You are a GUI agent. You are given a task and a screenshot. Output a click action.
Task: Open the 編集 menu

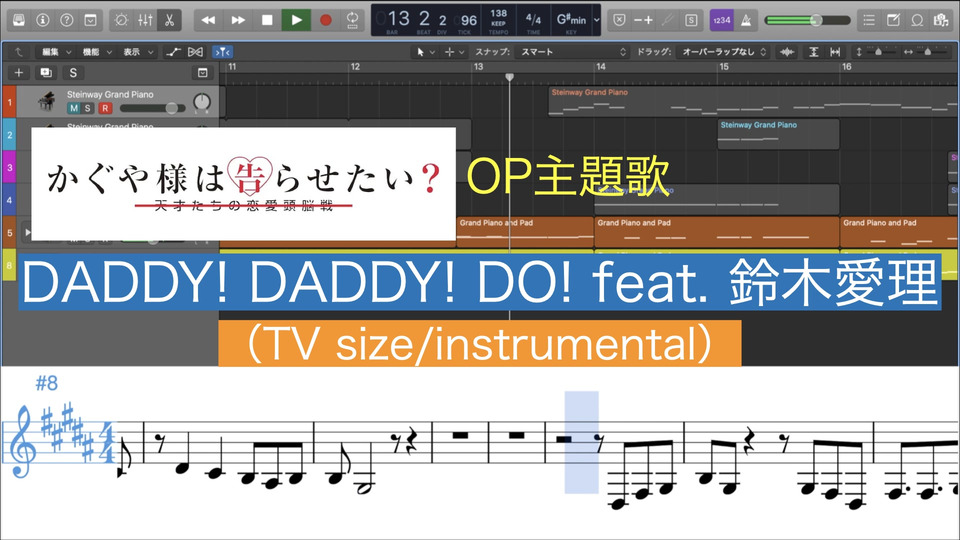(56, 52)
